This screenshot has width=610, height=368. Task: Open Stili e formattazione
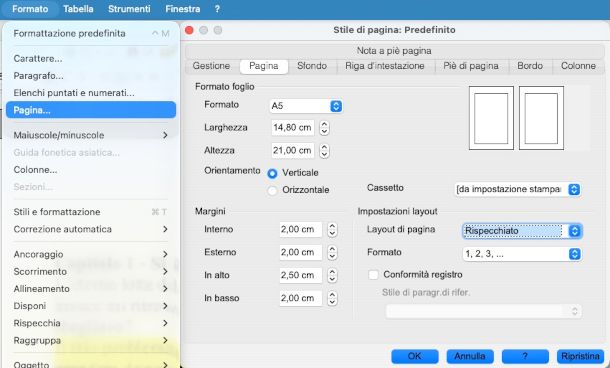point(91,212)
